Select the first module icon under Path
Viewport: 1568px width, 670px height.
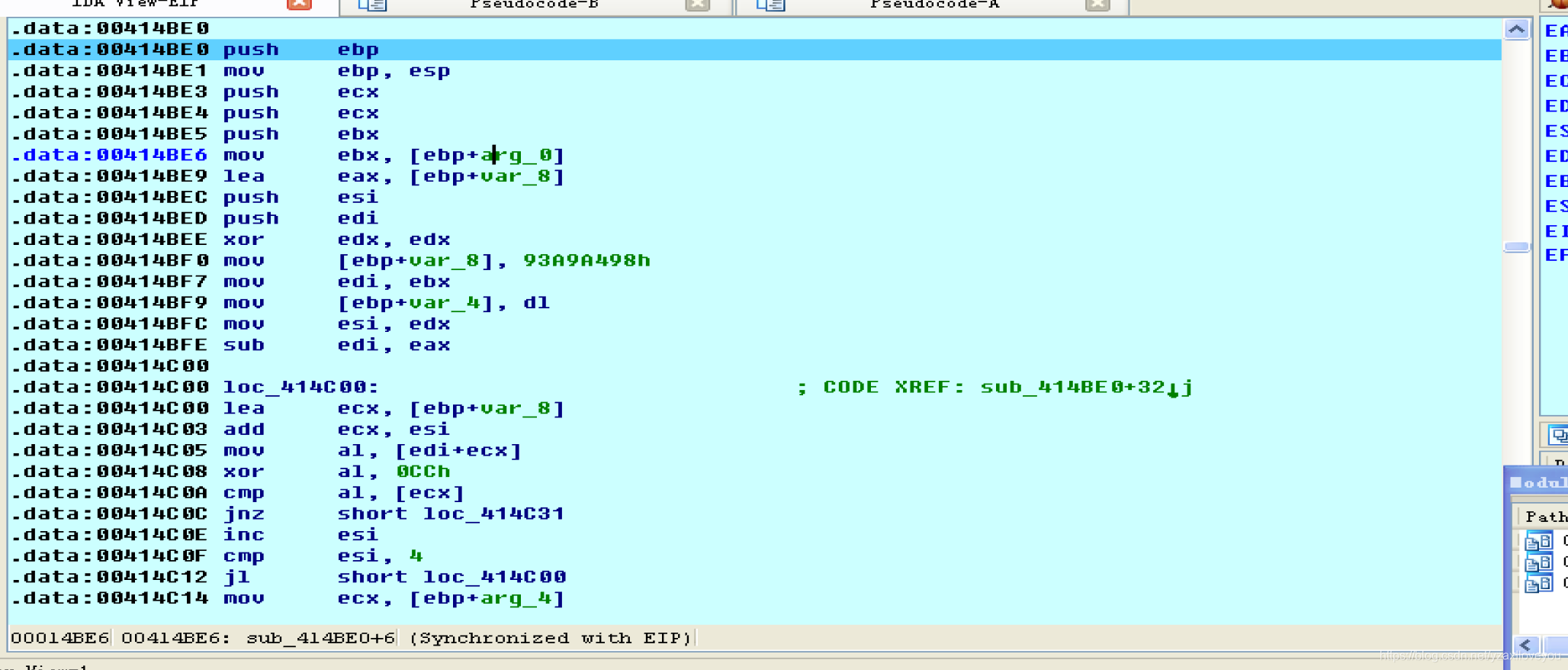1538,541
